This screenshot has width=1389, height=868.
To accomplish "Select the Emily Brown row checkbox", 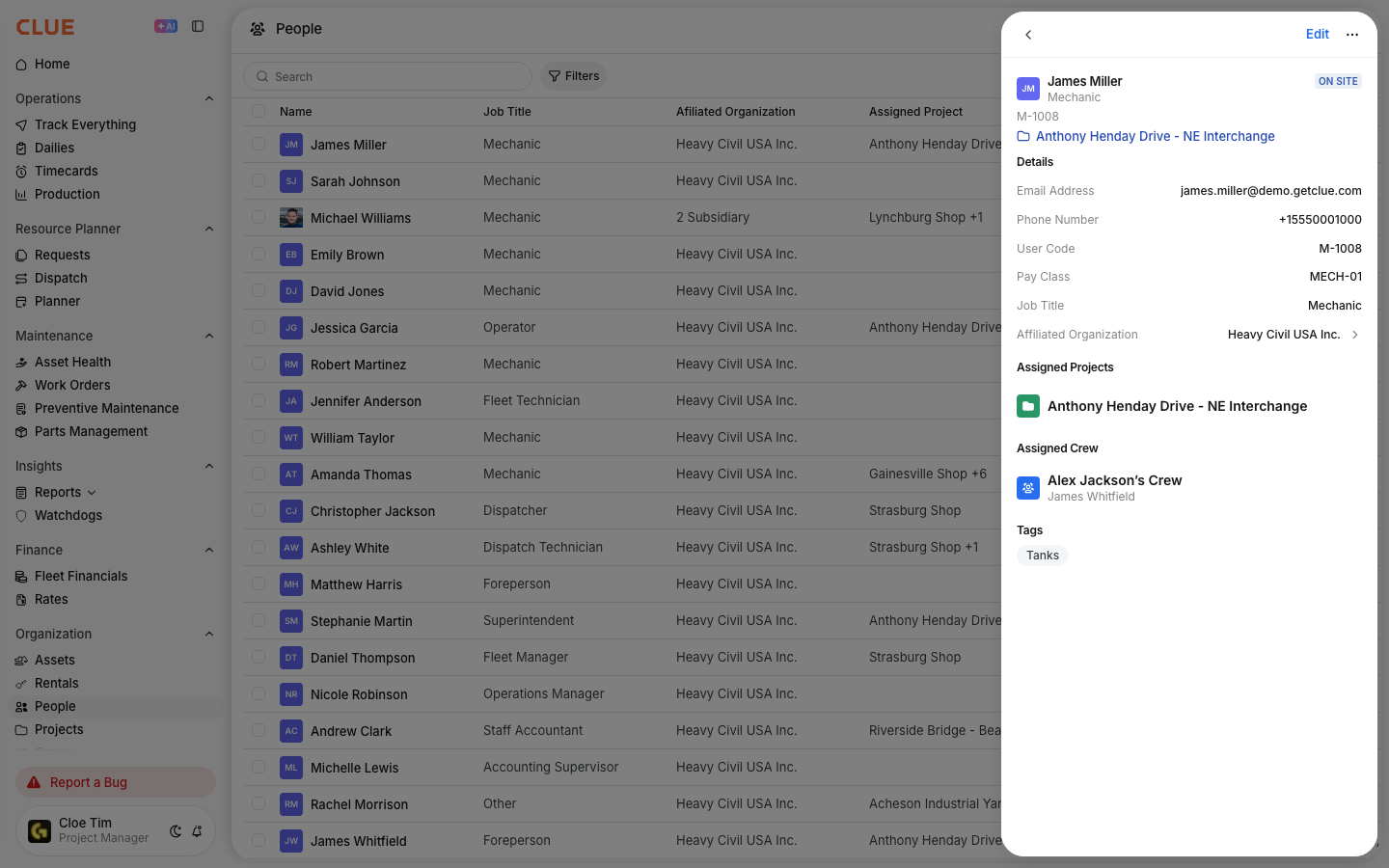I will point(259,255).
